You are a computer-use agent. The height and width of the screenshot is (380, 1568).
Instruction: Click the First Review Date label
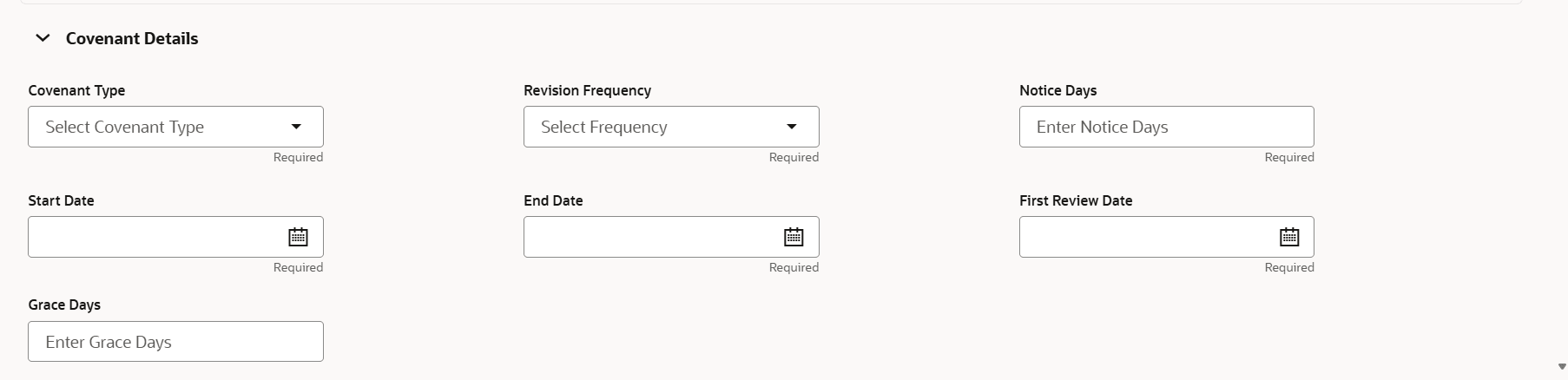pyautogui.click(x=1076, y=200)
